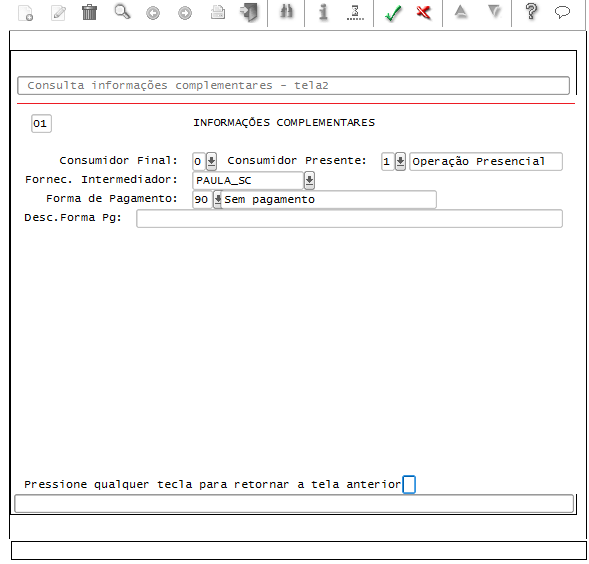Click the edit pencil icon
This screenshot has width=589, height=564.
coord(58,13)
